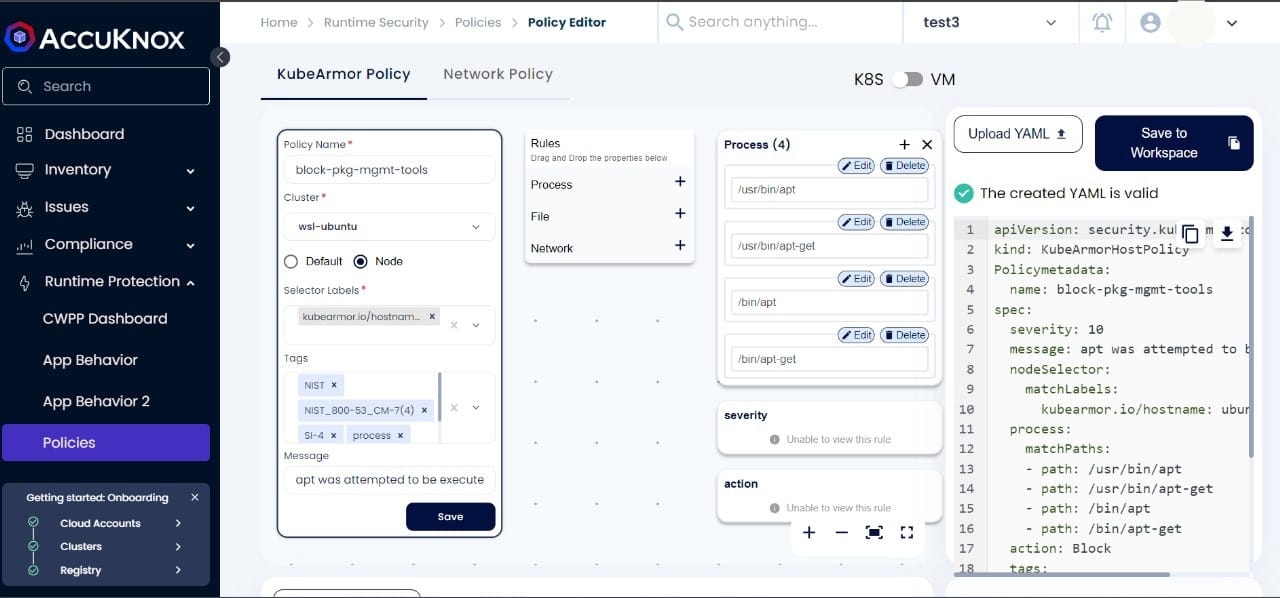Zoom out on the policy canvas
This screenshot has height=598, width=1280.
point(841,533)
